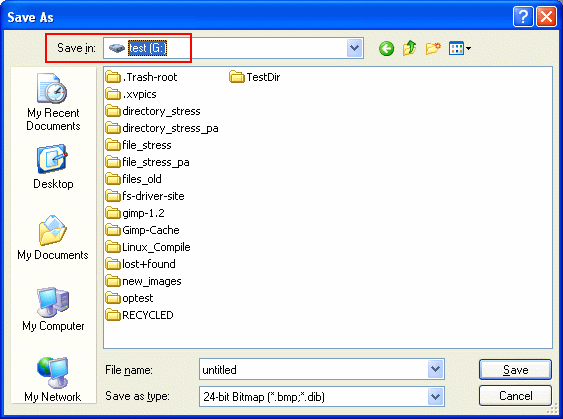
Task: Select the Linux_Compile folder
Action: click(148, 247)
